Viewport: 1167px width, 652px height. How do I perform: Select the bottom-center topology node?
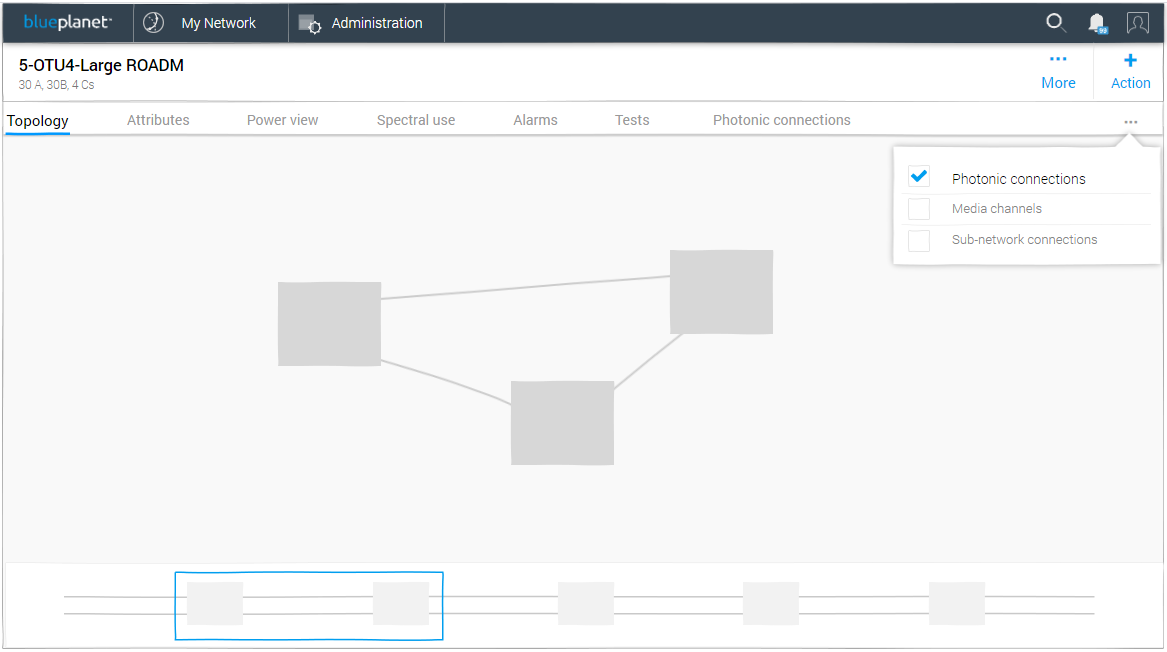(562, 423)
